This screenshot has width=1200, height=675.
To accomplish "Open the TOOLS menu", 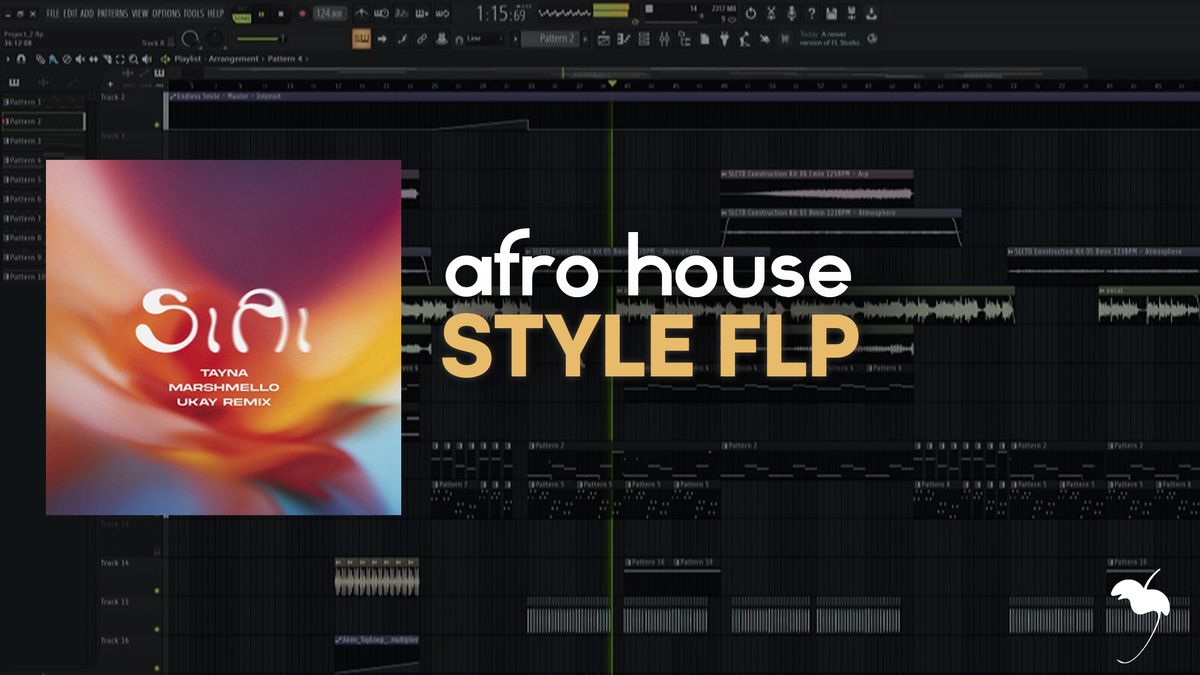I will tap(194, 14).
